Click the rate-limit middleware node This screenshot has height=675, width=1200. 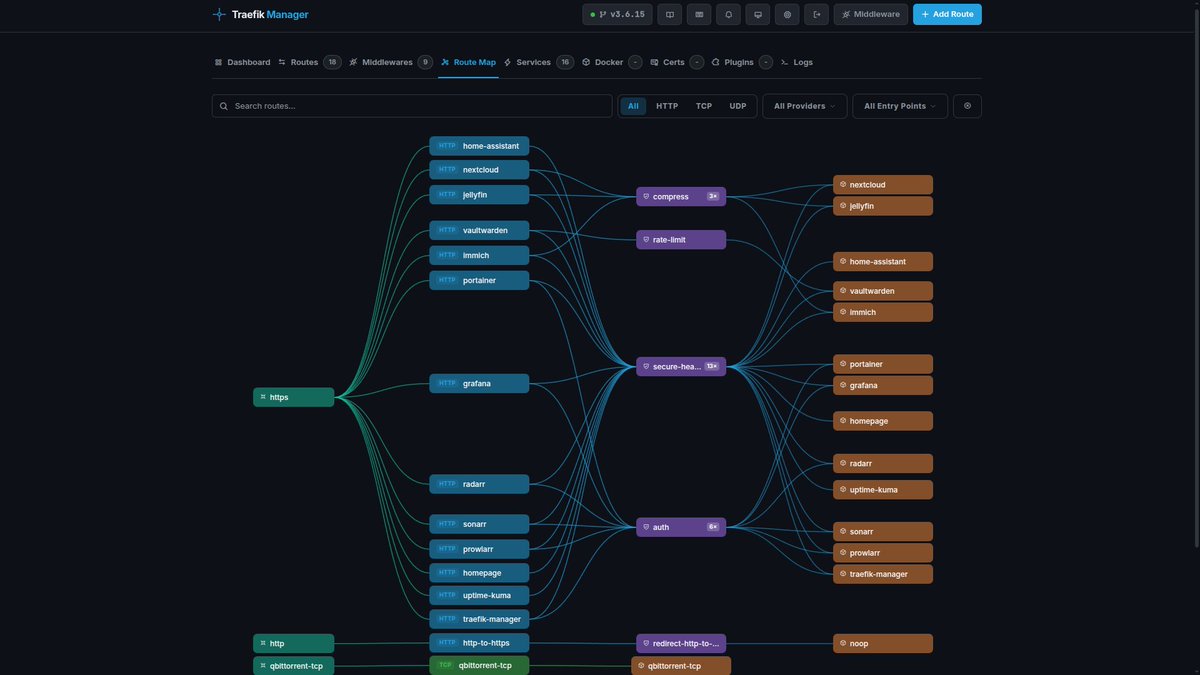[x=681, y=240]
